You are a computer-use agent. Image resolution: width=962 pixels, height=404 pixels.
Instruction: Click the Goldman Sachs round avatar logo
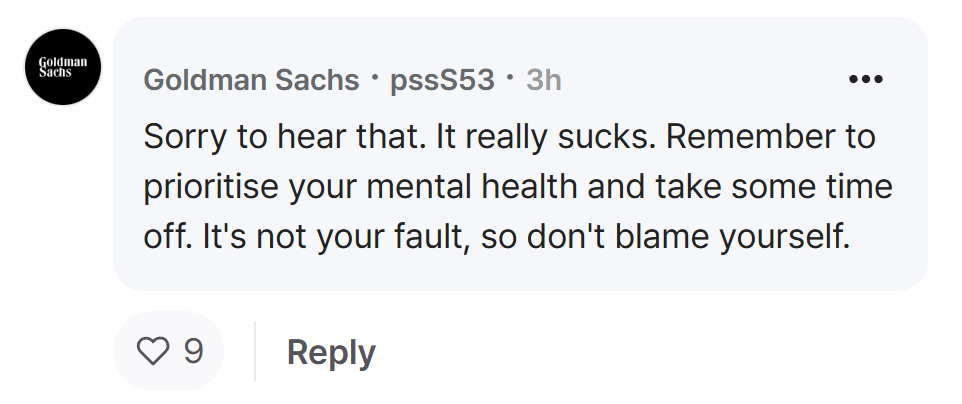click(63, 67)
